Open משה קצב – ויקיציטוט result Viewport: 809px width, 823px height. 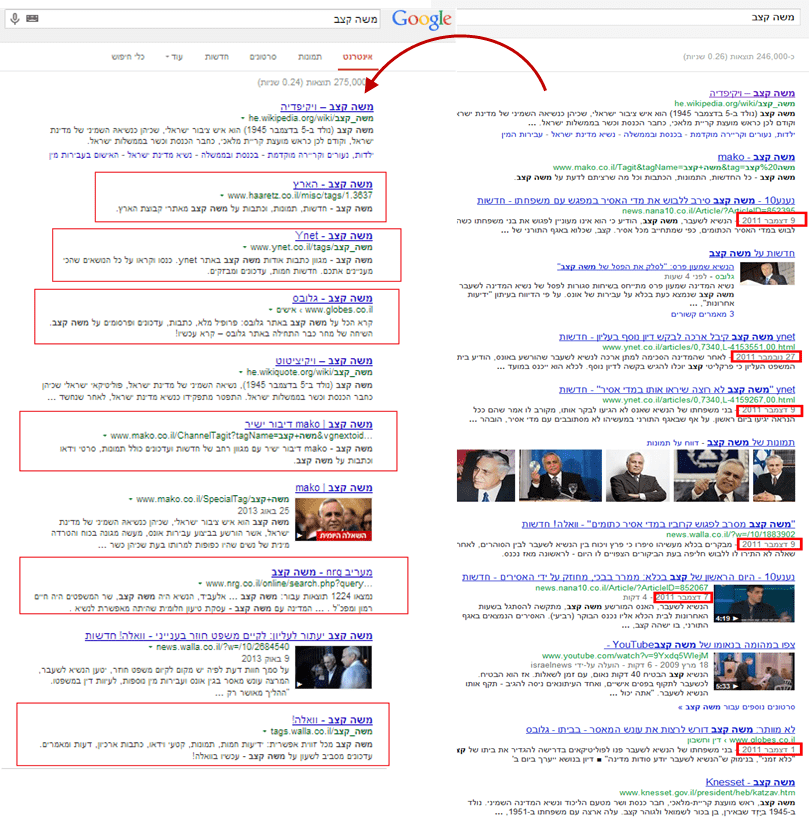click(x=324, y=361)
